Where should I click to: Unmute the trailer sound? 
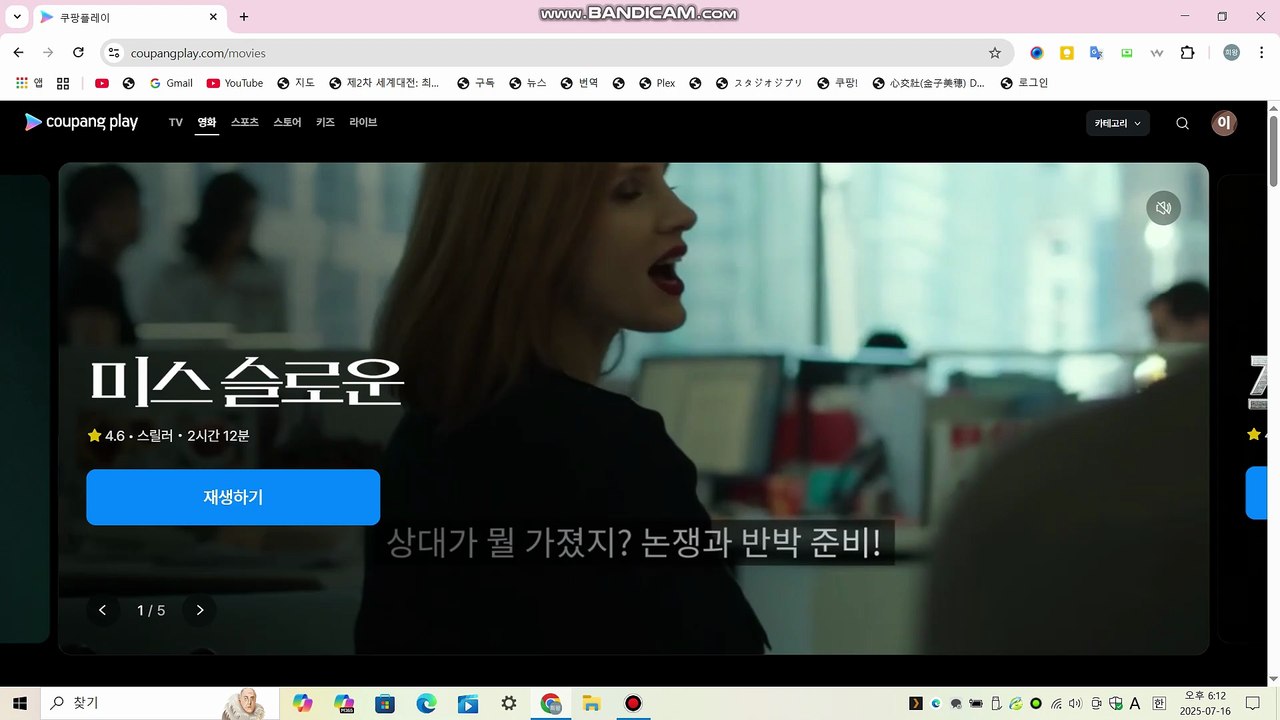tap(1163, 208)
